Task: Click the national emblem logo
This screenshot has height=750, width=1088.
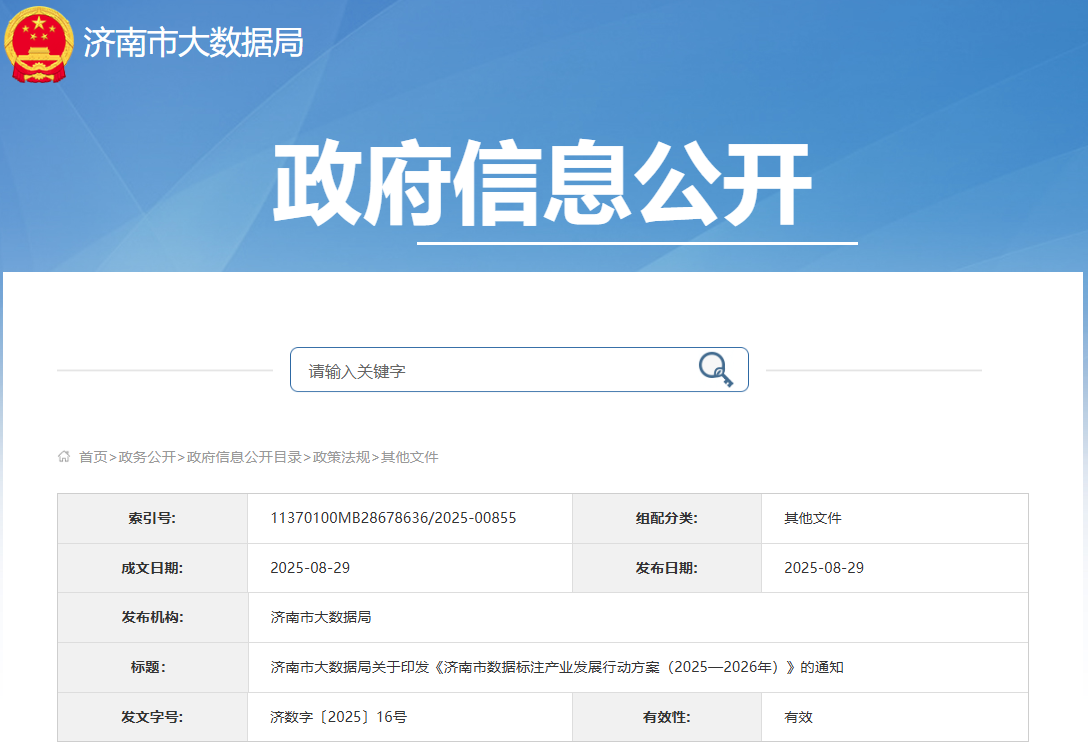Action: pos(39,43)
